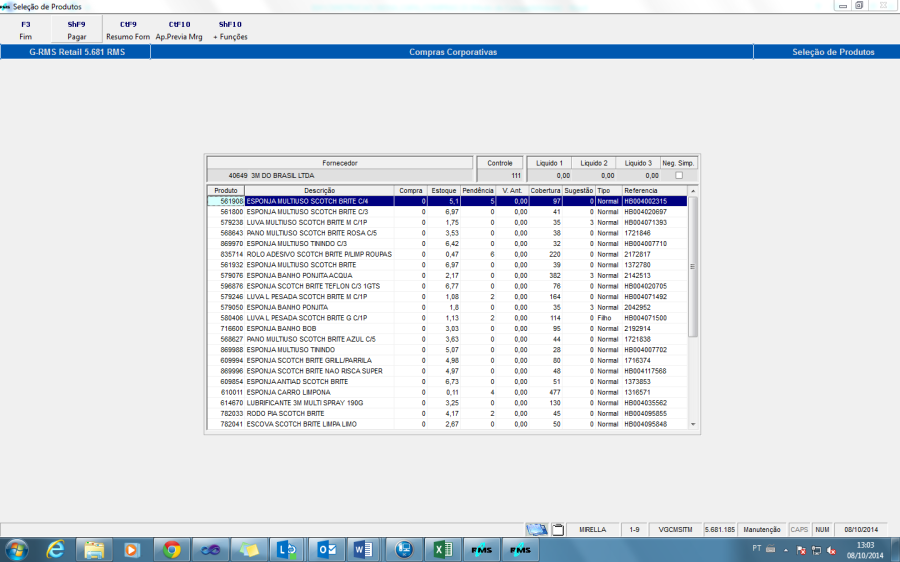The height and width of the screenshot is (562, 900).
Task: Click the monitor icon in status bar
Action: coord(537,529)
